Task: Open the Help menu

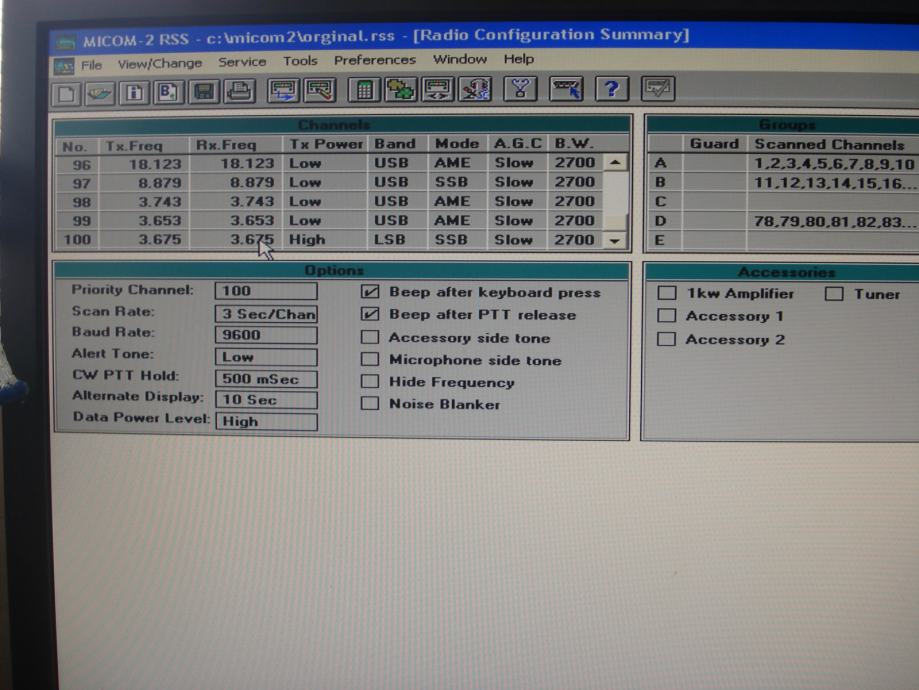Action: pos(519,59)
